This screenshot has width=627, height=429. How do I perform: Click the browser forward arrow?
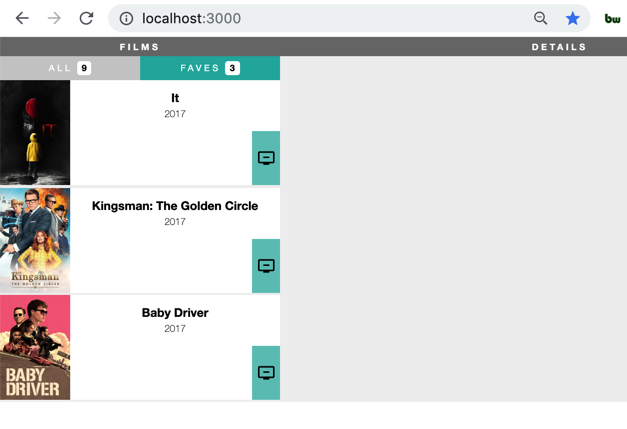click(x=54, y=18)
